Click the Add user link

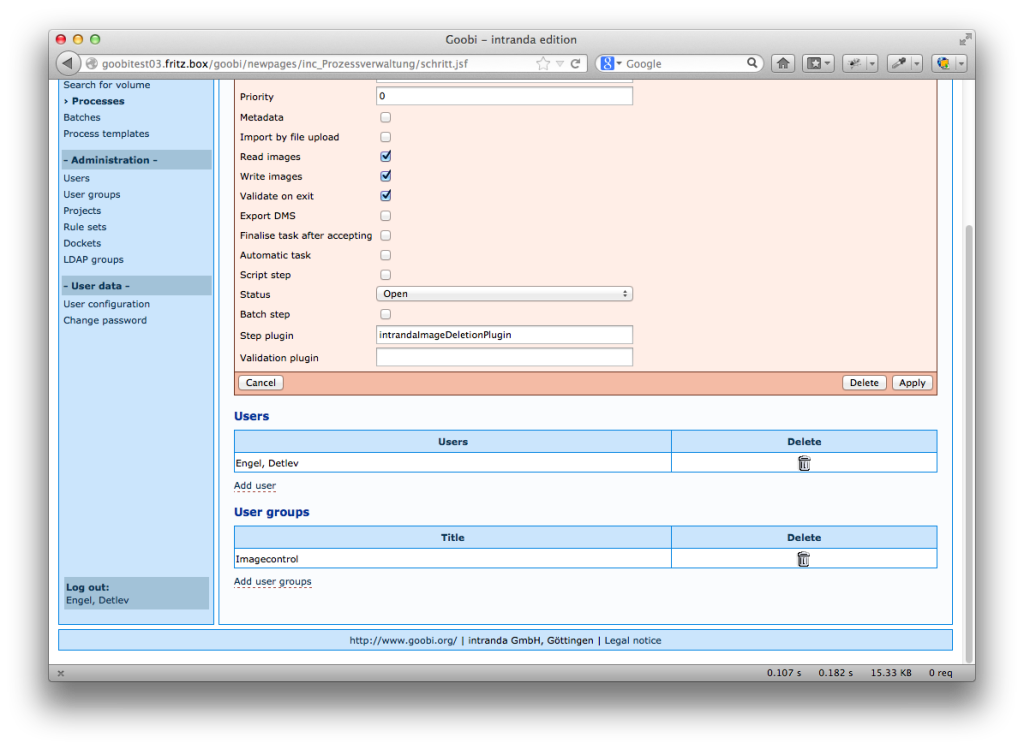click(255, 486)
